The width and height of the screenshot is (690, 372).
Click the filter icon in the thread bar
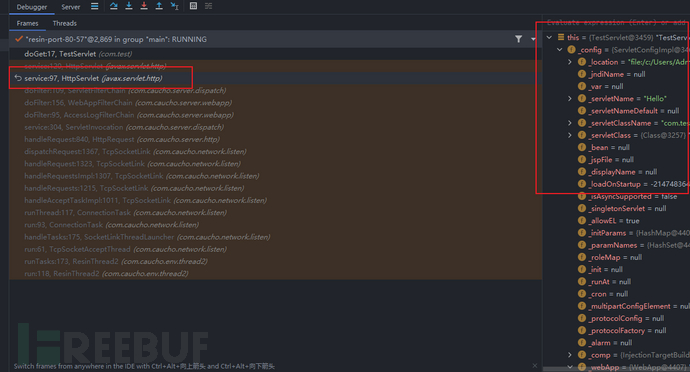point(519,39)
